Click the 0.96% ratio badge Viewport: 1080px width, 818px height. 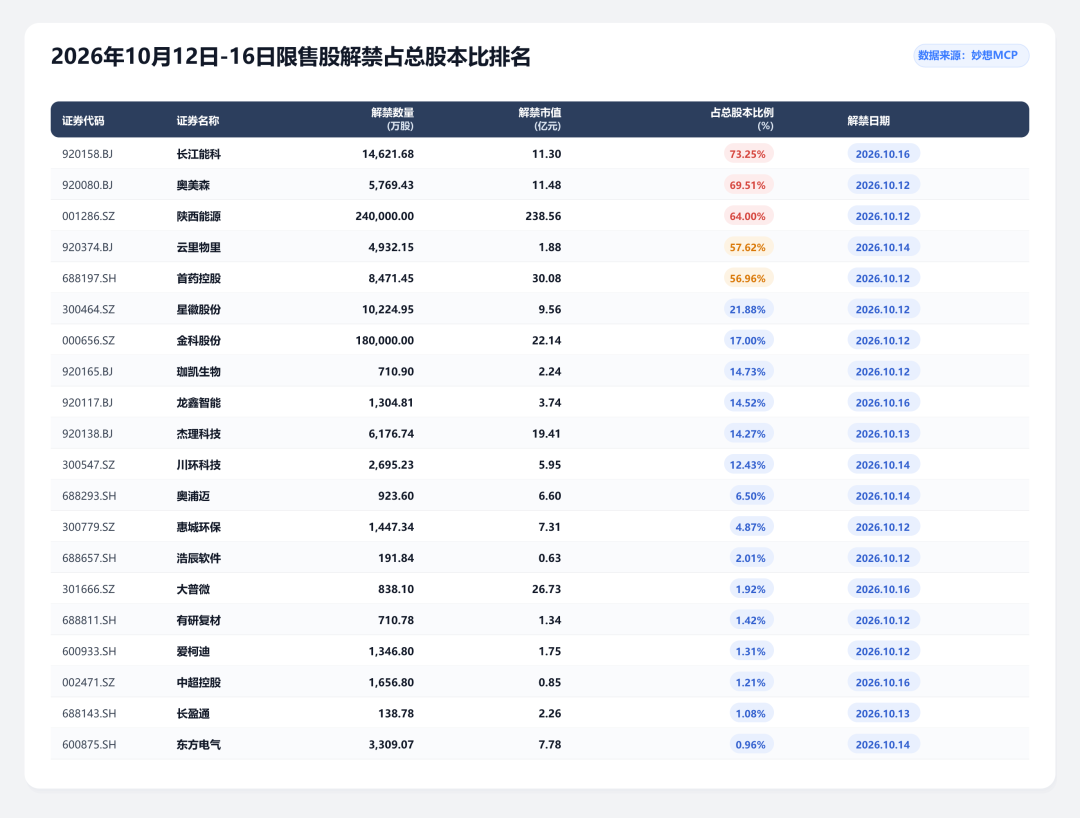pyautogui.click(x=751, y=744)
